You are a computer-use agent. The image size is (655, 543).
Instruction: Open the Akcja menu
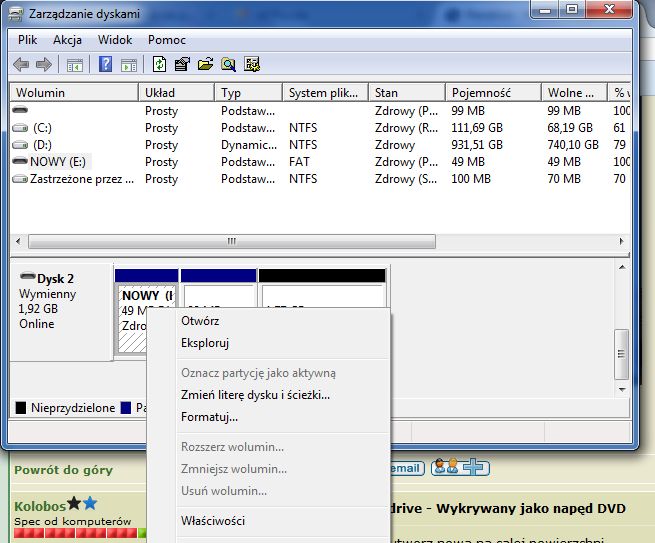coord(67,40)
